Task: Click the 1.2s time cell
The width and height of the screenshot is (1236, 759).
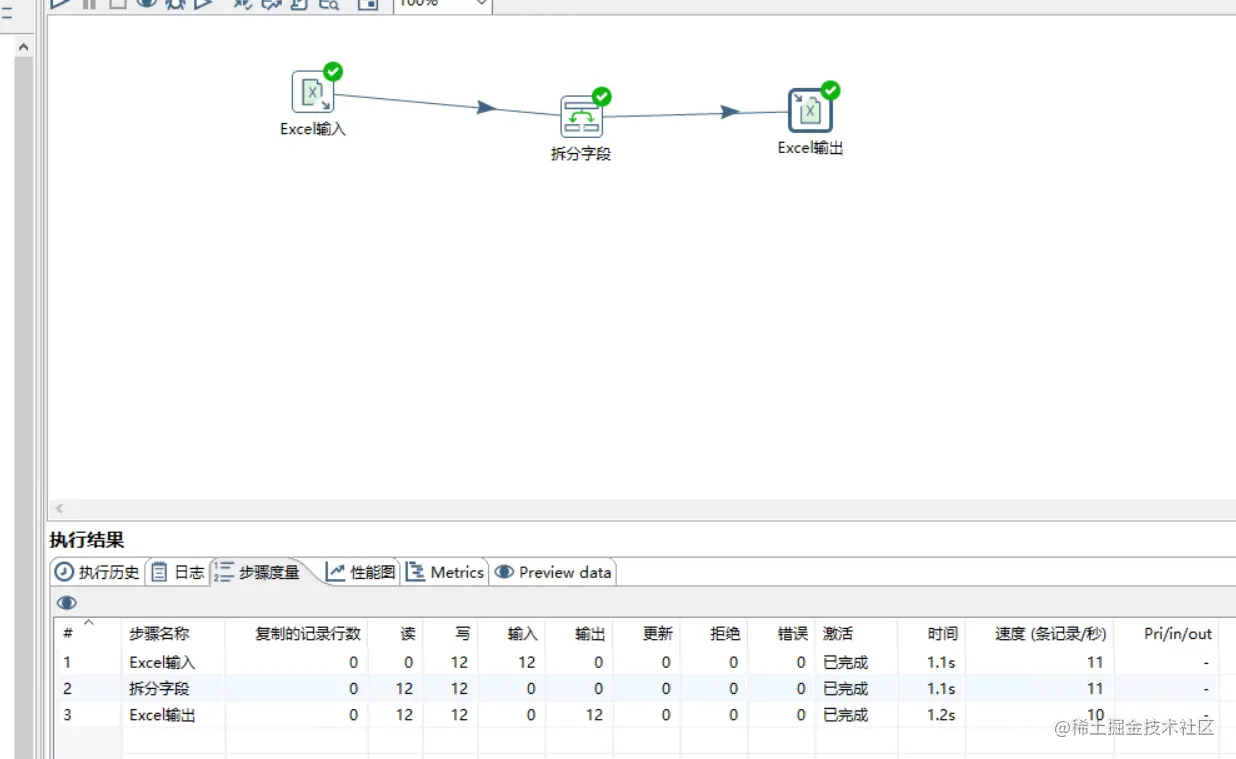Action: coord(941,715)
